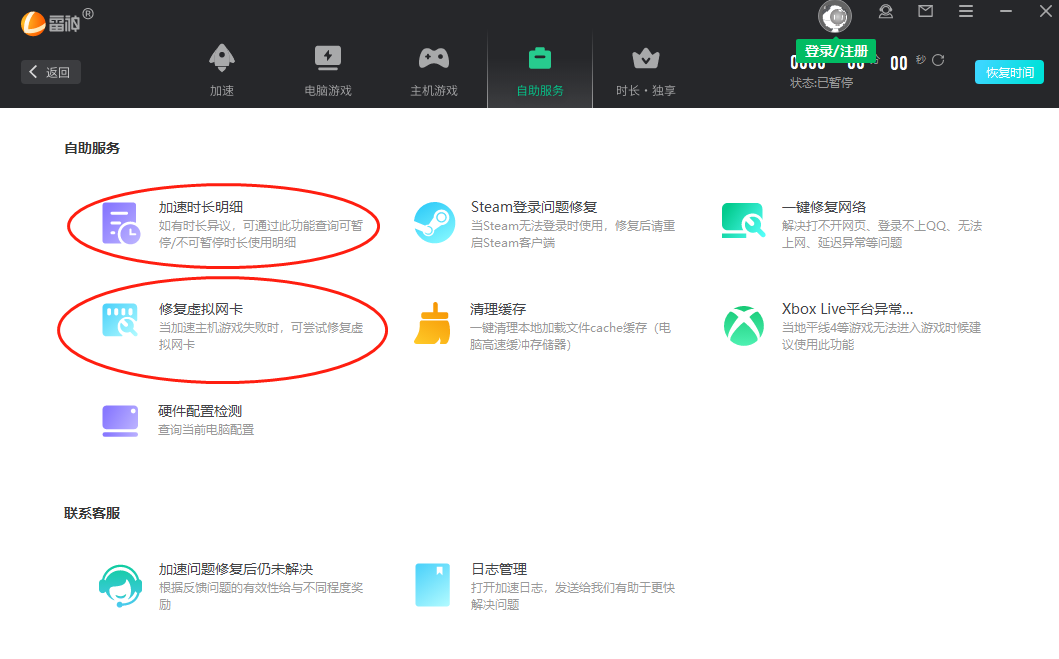Viewport: 1059px width, 659px height.
Task: Open 日志管理 log management icon
Action: [433, 585]
